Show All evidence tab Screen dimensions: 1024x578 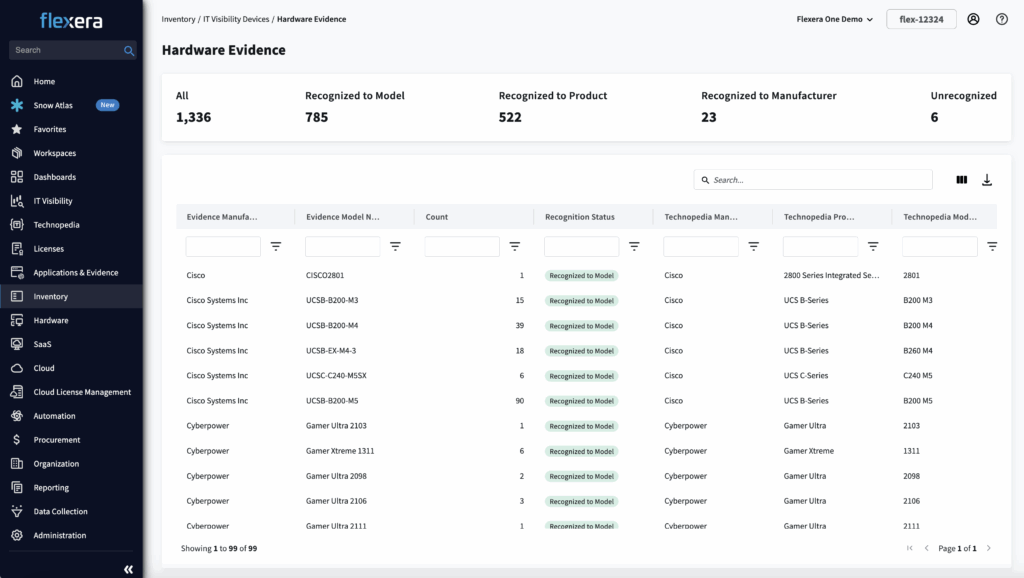click(193, 107)
